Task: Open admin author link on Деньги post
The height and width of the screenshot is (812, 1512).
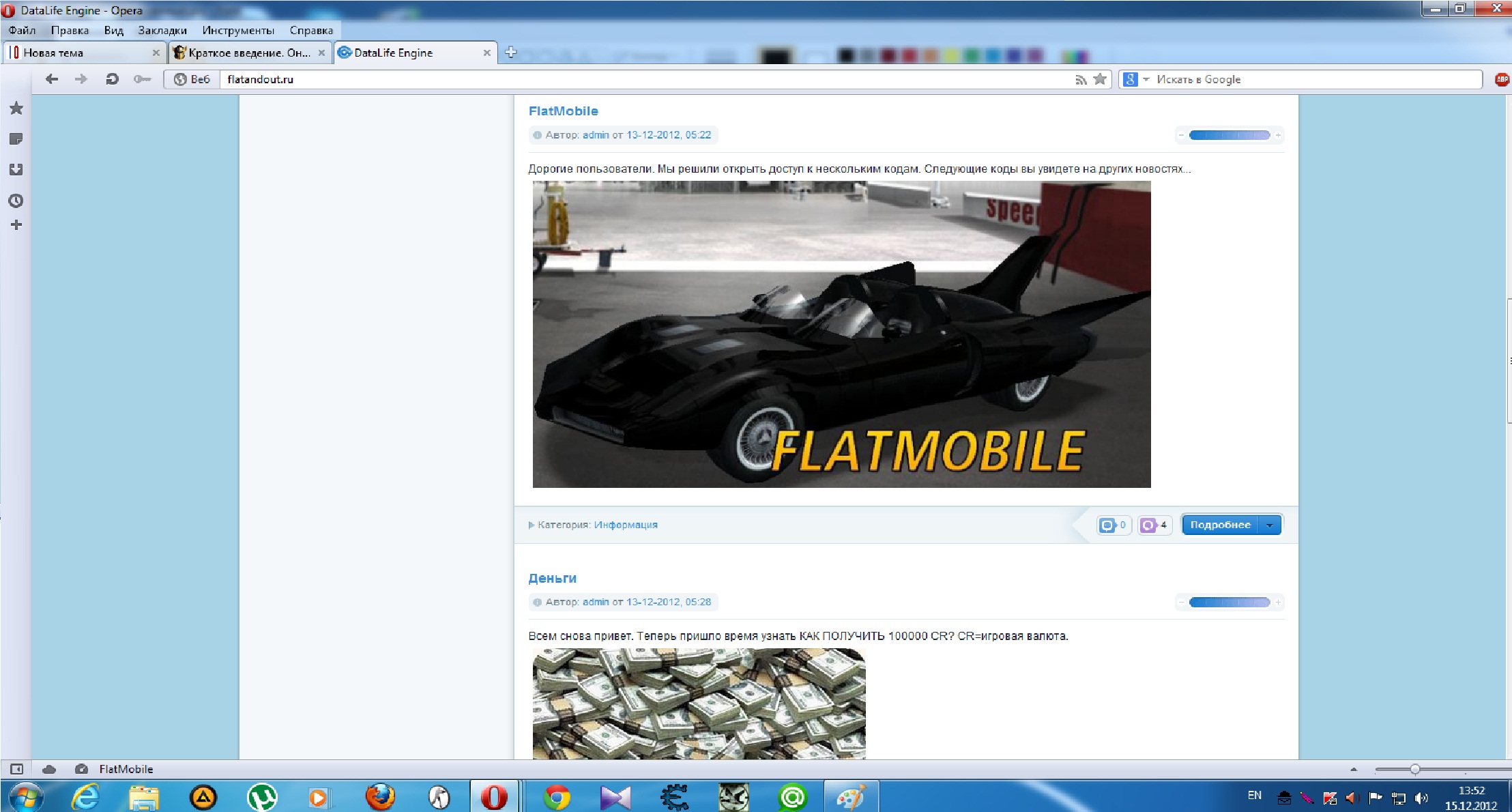Action: (x=596, y=602)
